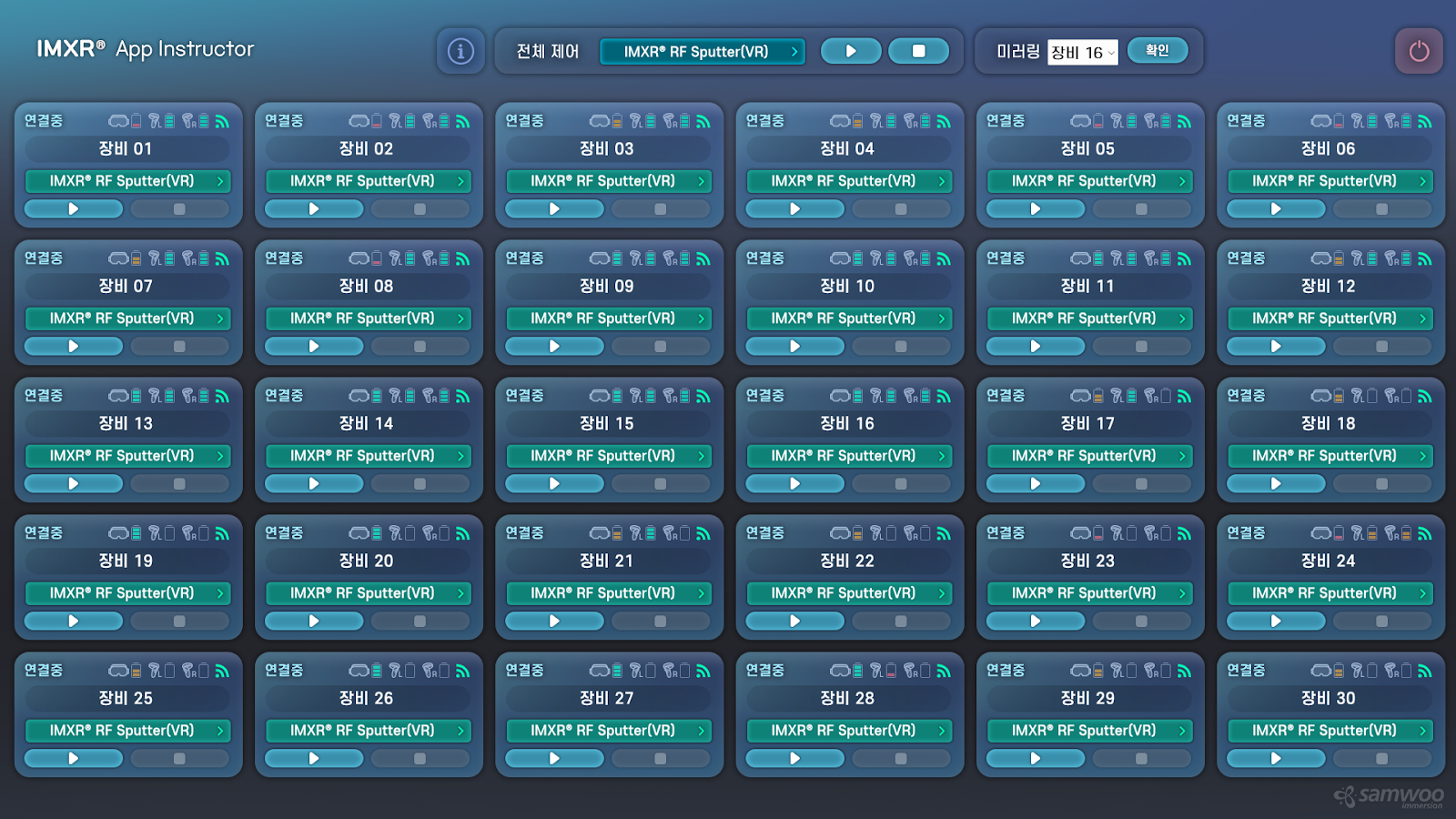Play content on 장비 24
The width and height of the screenshot is (1456, 819).
pyautogui.click(x=1276, y=622)
